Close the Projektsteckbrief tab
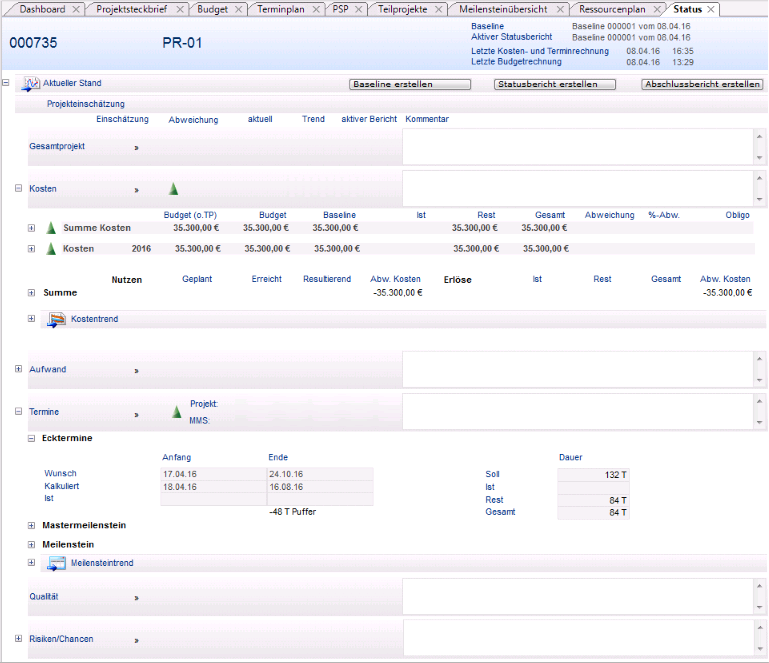This screenshot has height=663, width=769. coord(180,9)
